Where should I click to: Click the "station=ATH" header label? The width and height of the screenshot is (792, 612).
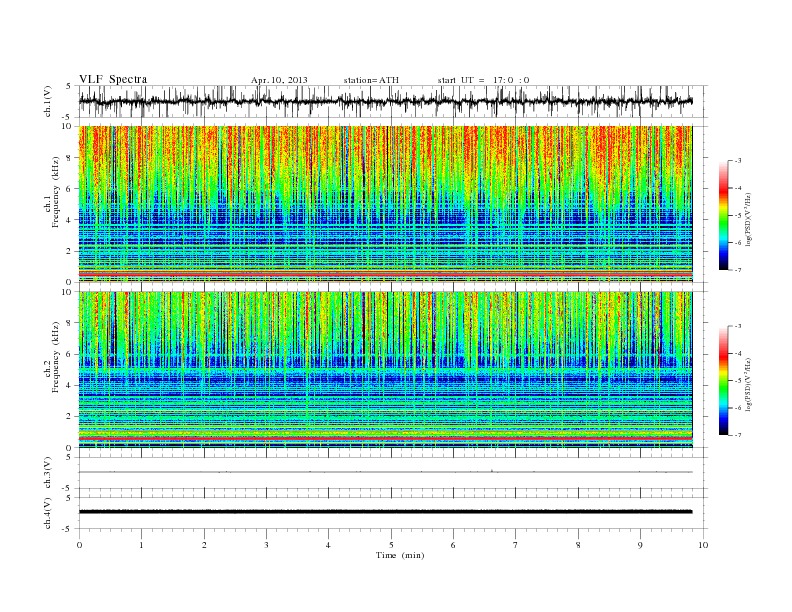[x=371, y=80]
